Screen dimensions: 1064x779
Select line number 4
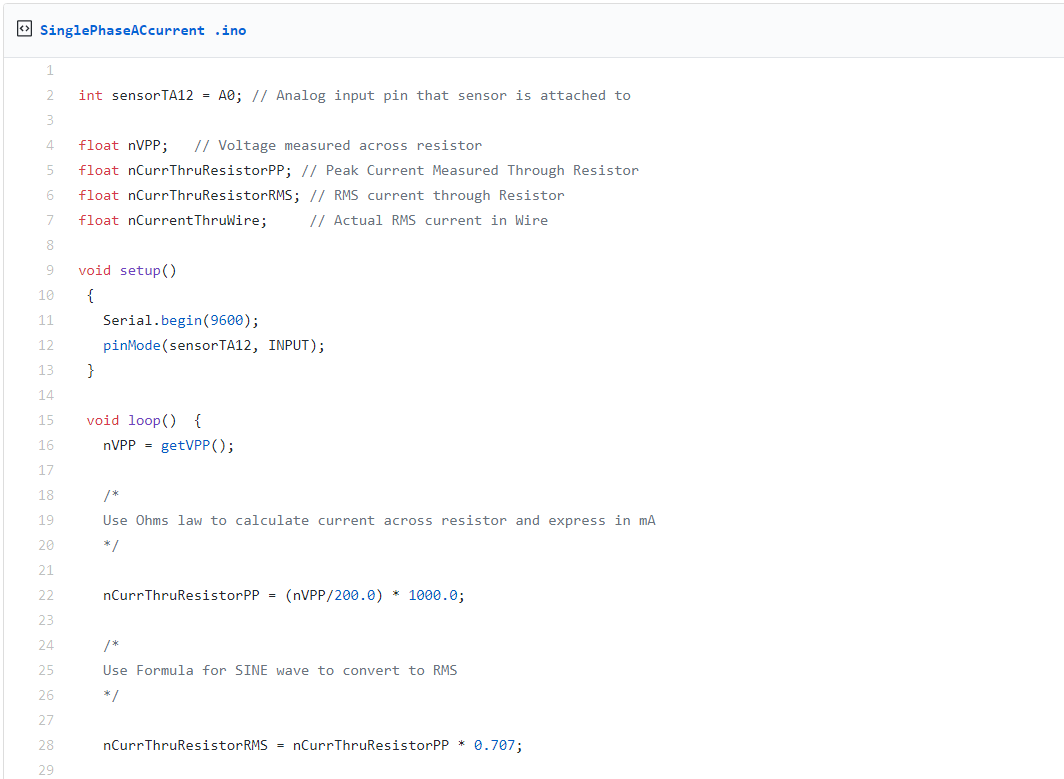[49, 146]
